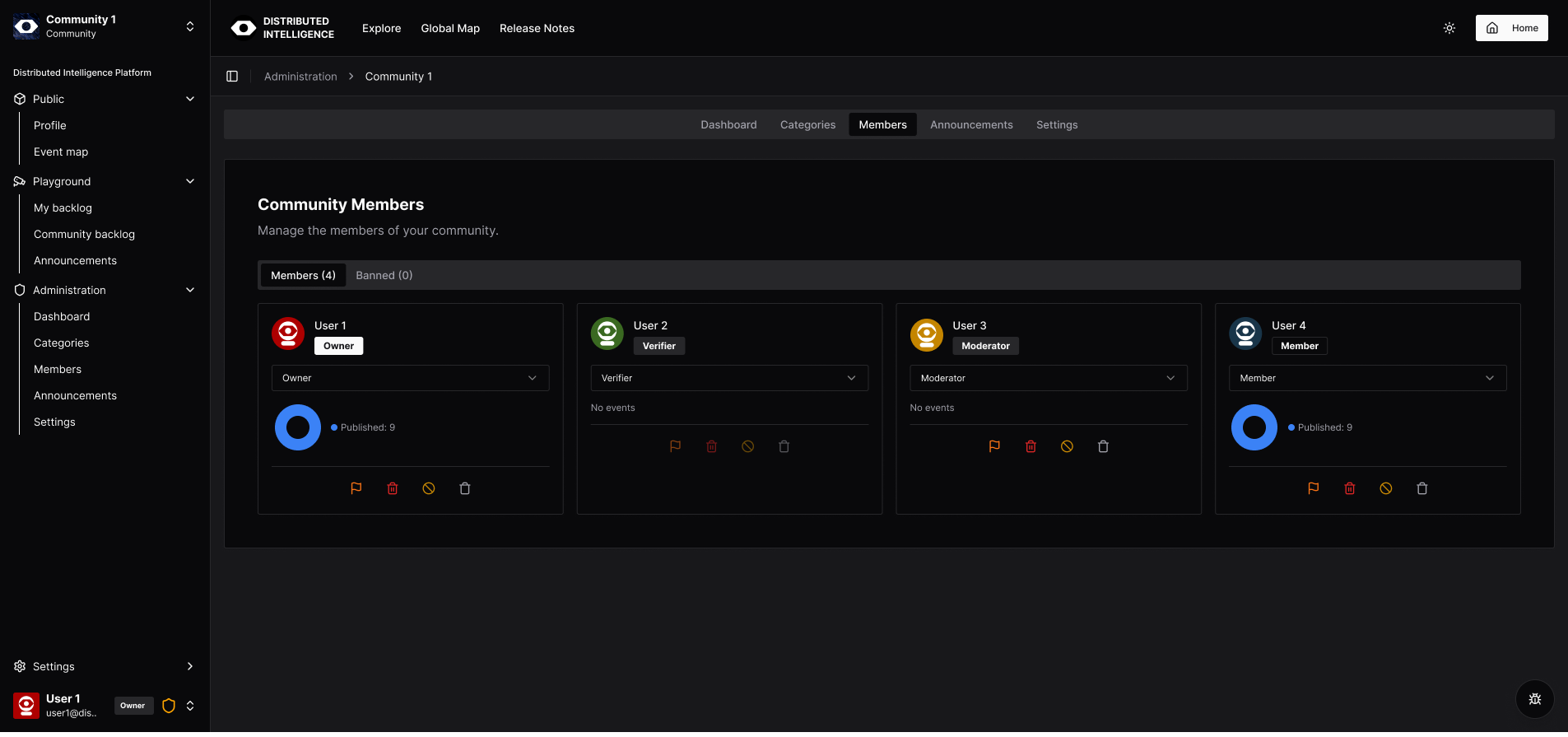The height and width of the screenshot is (737, 1568).
Task: Click the flag icon on User 1 card
Action: pos(356,488)
